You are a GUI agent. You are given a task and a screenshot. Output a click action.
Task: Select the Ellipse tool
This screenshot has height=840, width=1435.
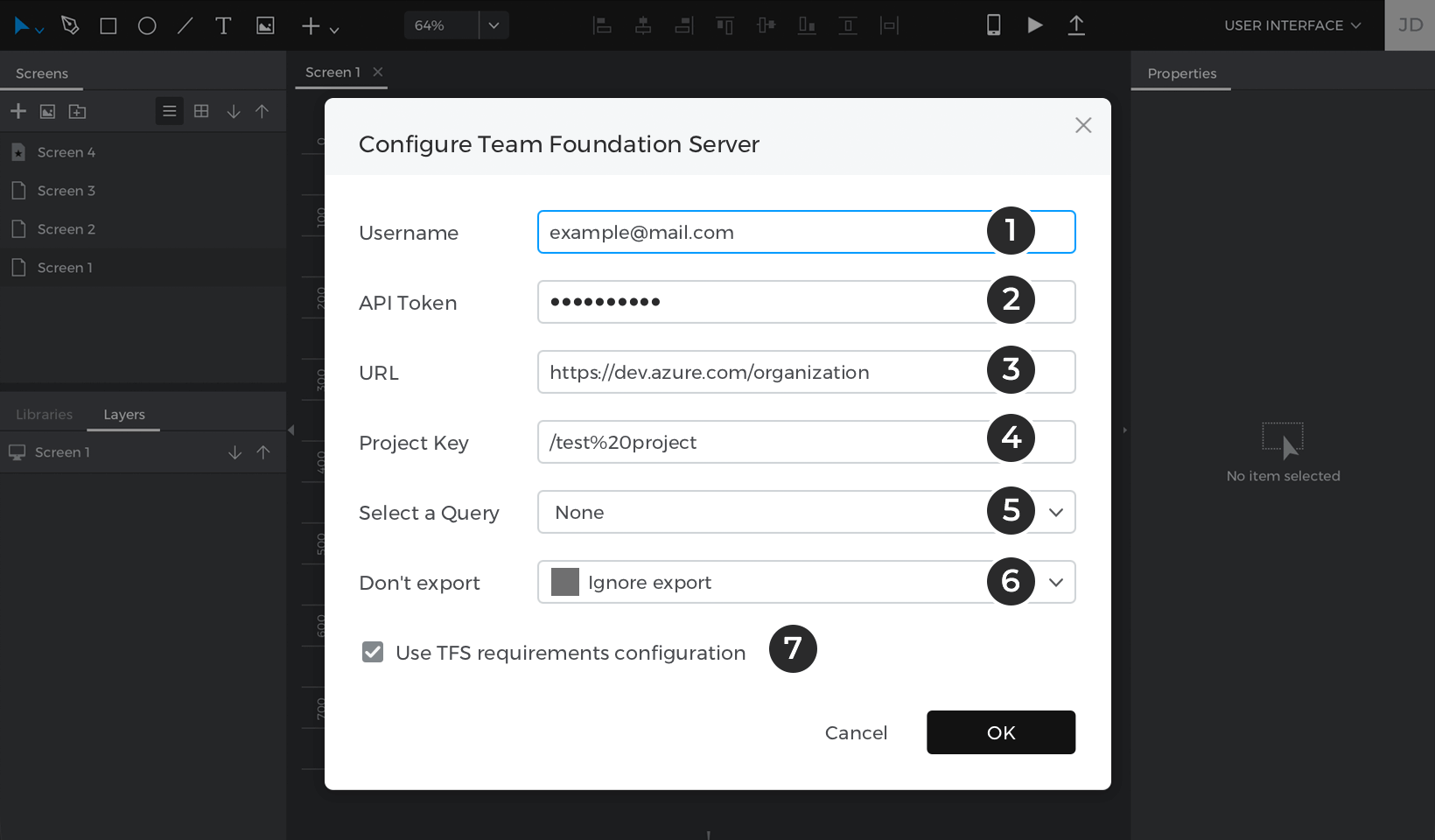click(x=147, y=26)
